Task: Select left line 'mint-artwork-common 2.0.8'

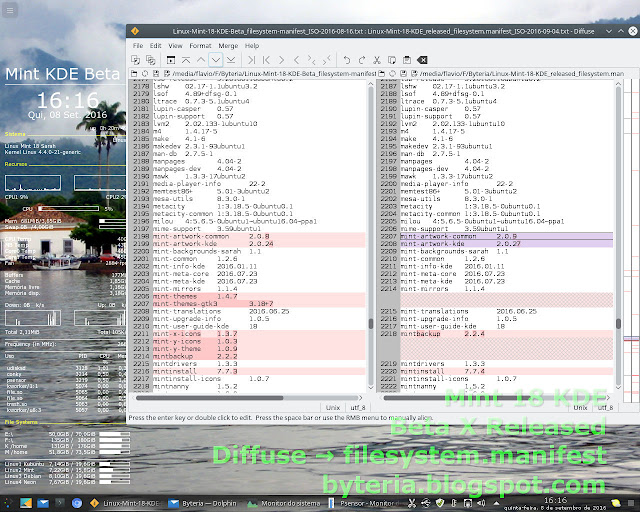Action: tap(259, 236)
